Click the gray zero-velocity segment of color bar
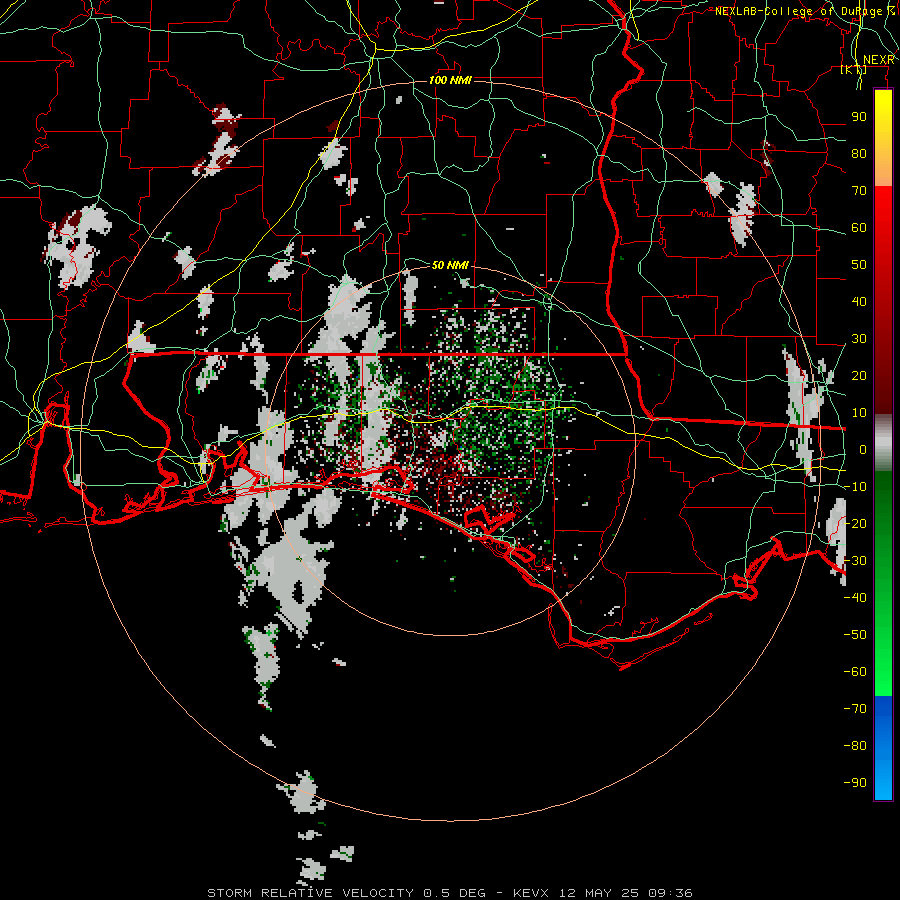900x900 pixels. 883,443
